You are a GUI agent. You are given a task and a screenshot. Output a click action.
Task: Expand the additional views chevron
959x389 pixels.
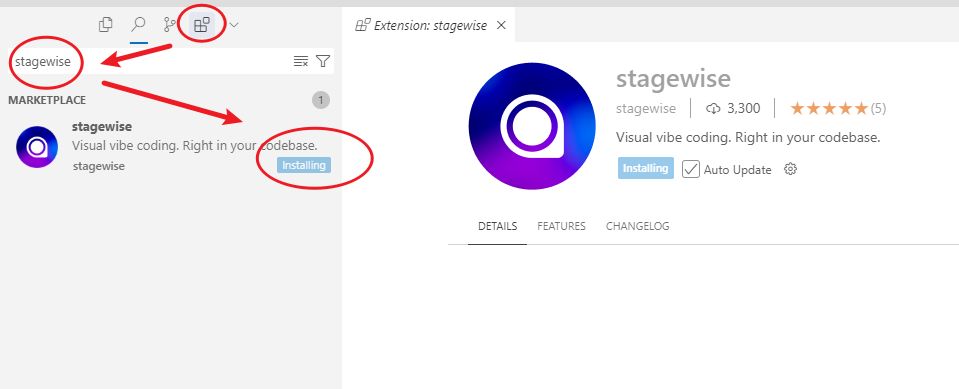pos(234,25)
